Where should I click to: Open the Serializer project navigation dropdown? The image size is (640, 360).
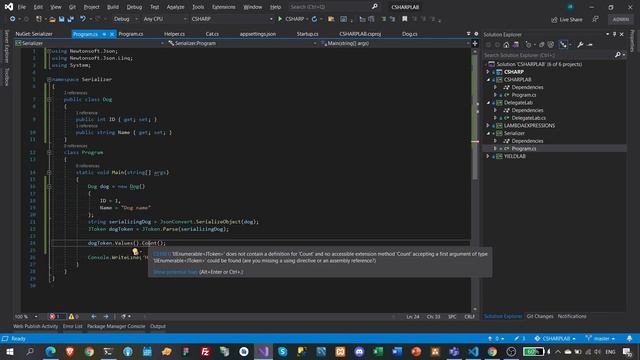tap(89, 43)
